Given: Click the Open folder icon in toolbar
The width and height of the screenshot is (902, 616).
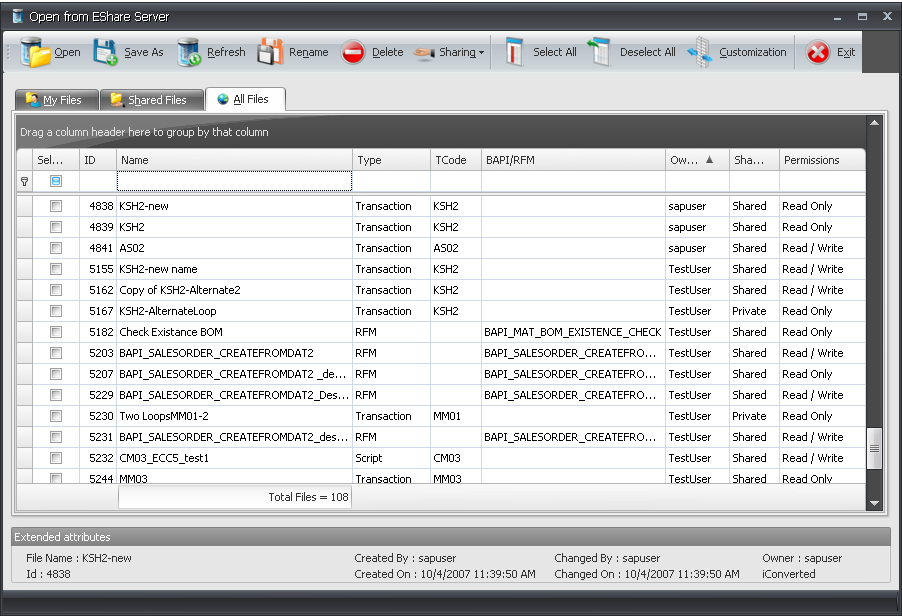Looking at the screenshot, I should tap(35, 52).
